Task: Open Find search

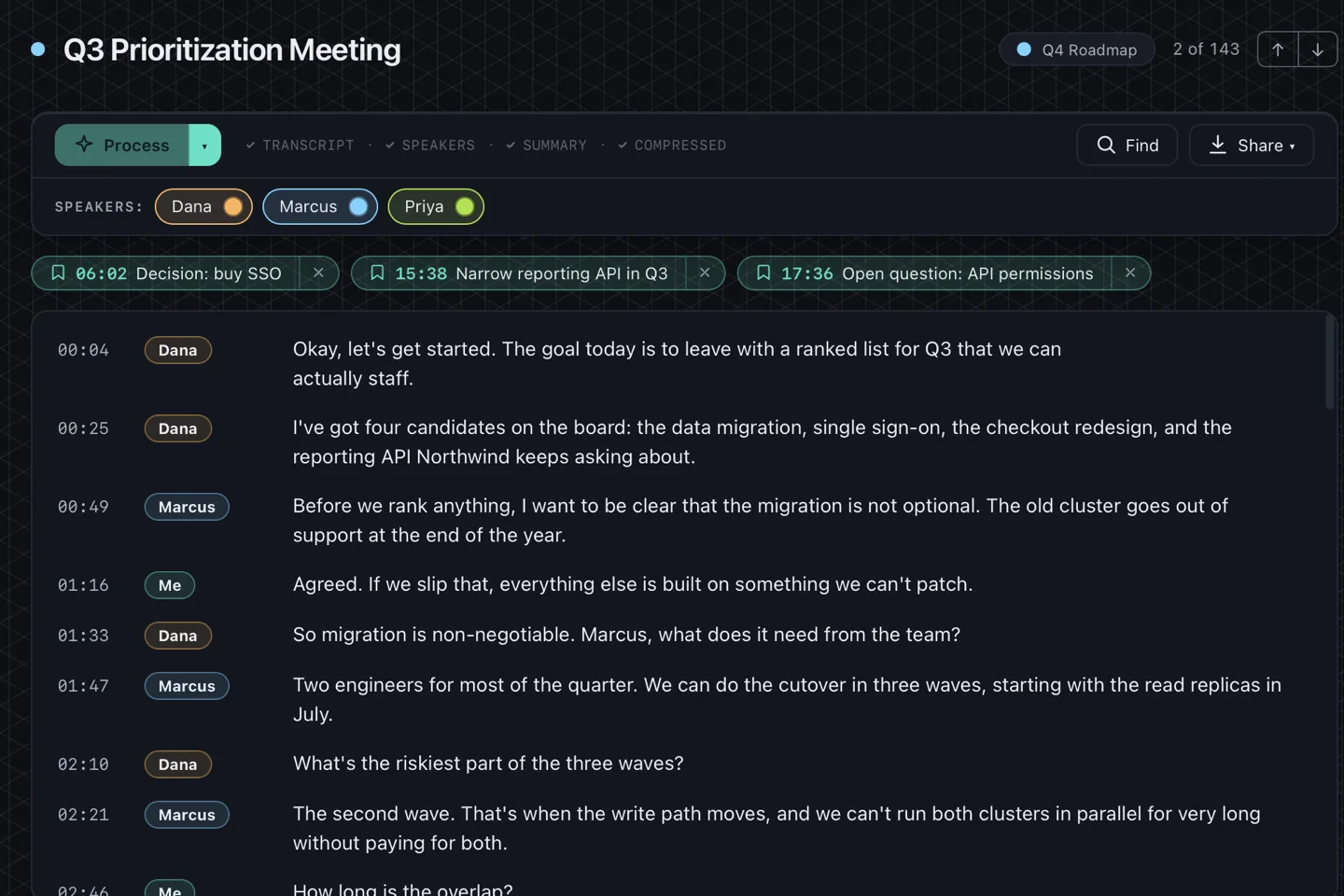Action: 1127,145
